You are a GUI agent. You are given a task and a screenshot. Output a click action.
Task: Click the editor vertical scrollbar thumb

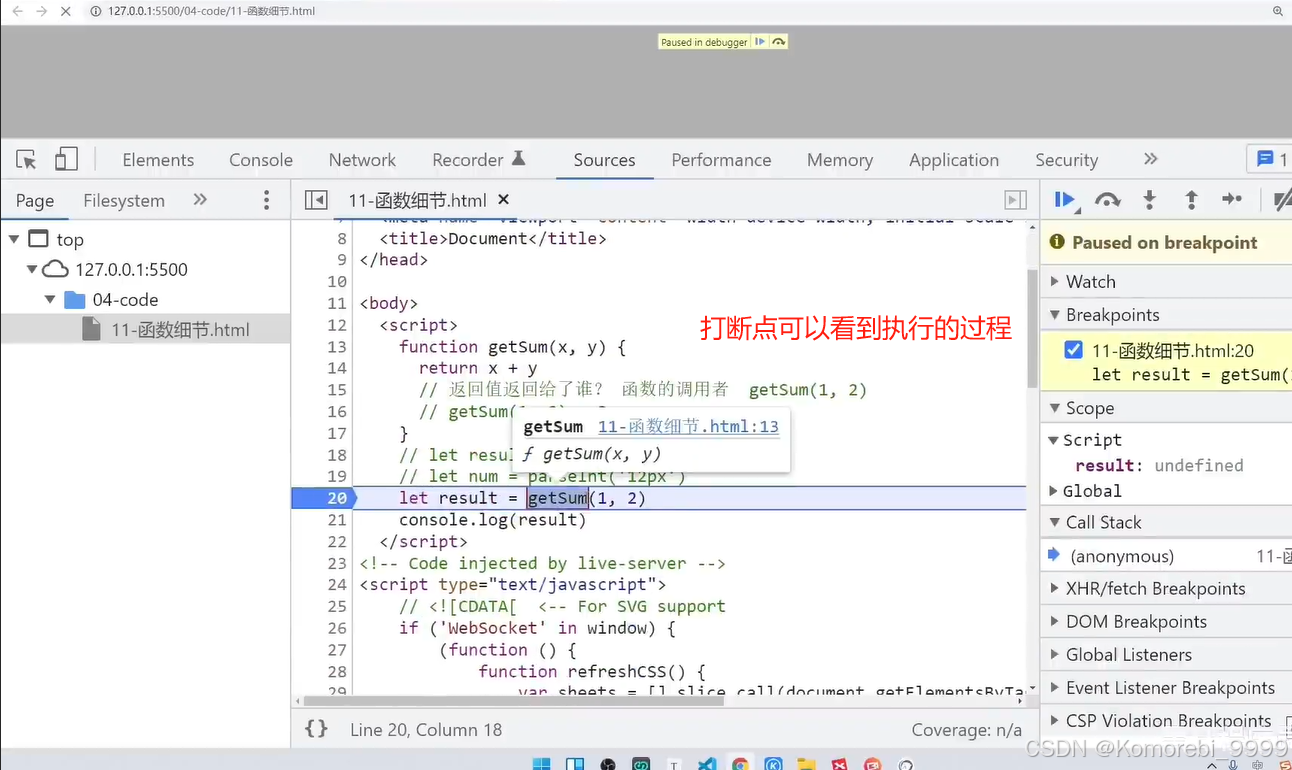tap(1033, 328)
